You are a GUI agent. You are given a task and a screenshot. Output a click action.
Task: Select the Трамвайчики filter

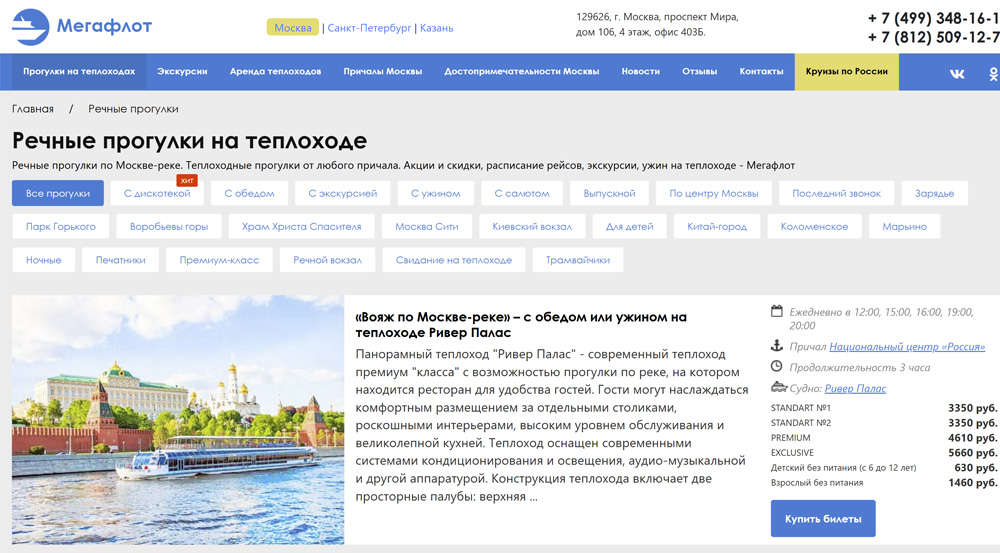578,260
